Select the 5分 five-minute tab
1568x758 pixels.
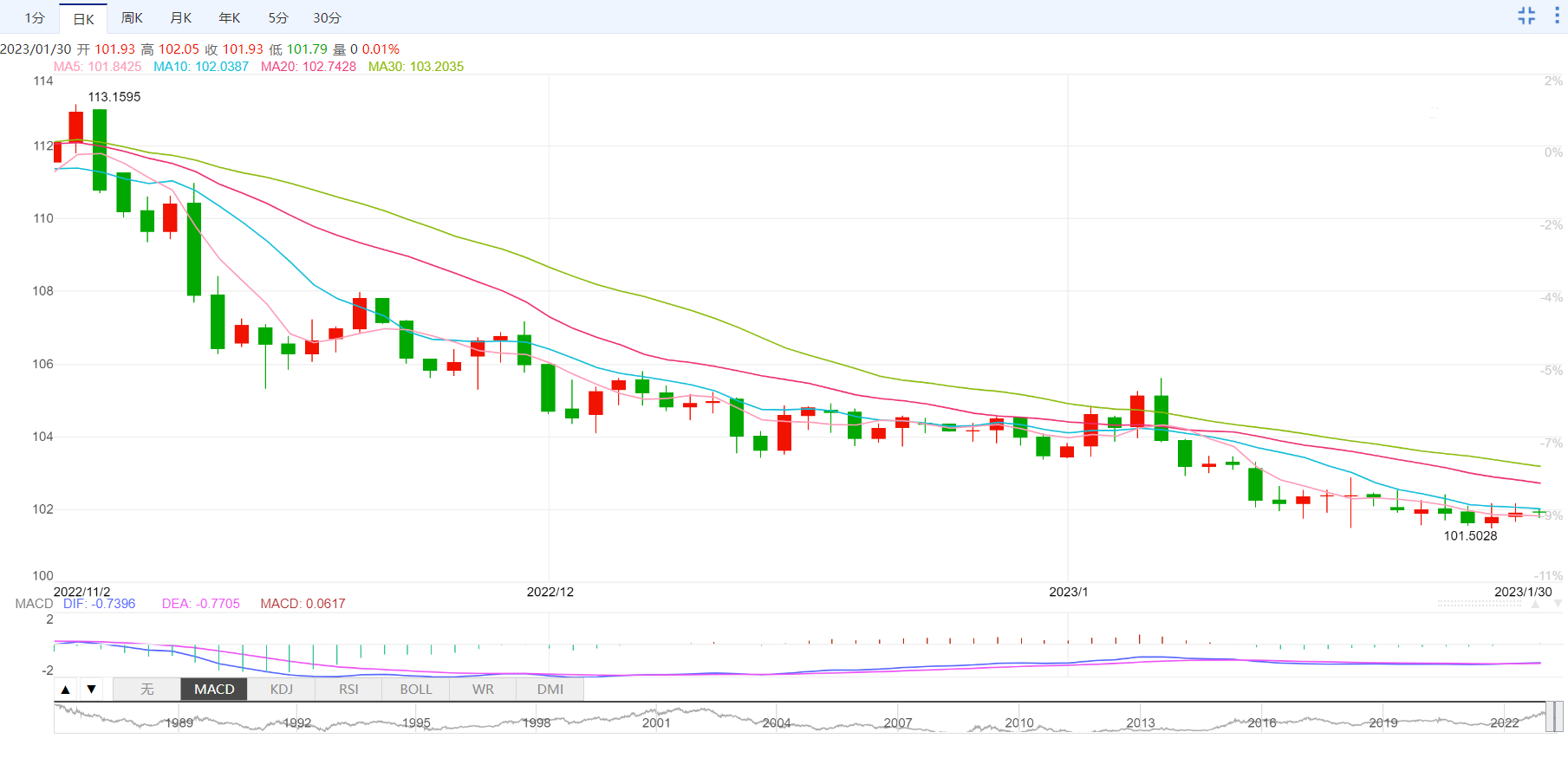click(x=277, y=18)
